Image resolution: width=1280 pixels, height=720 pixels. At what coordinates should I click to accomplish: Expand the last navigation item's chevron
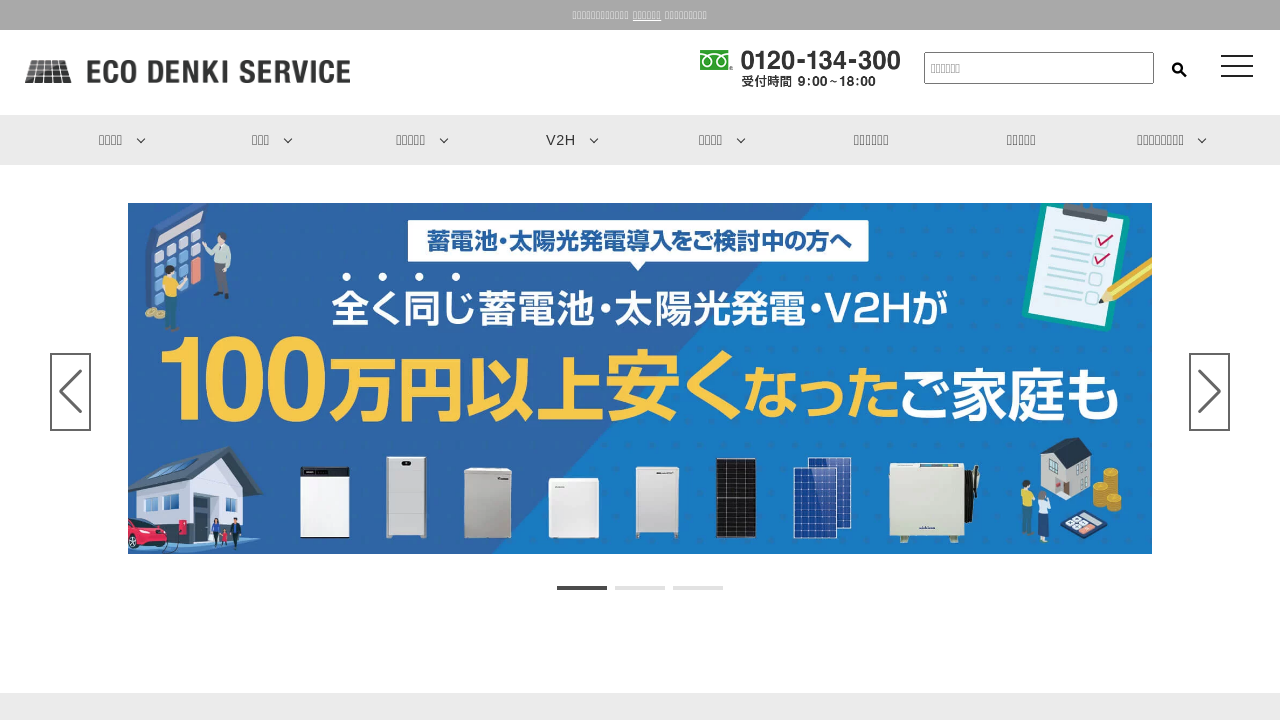pos(1202,141)
